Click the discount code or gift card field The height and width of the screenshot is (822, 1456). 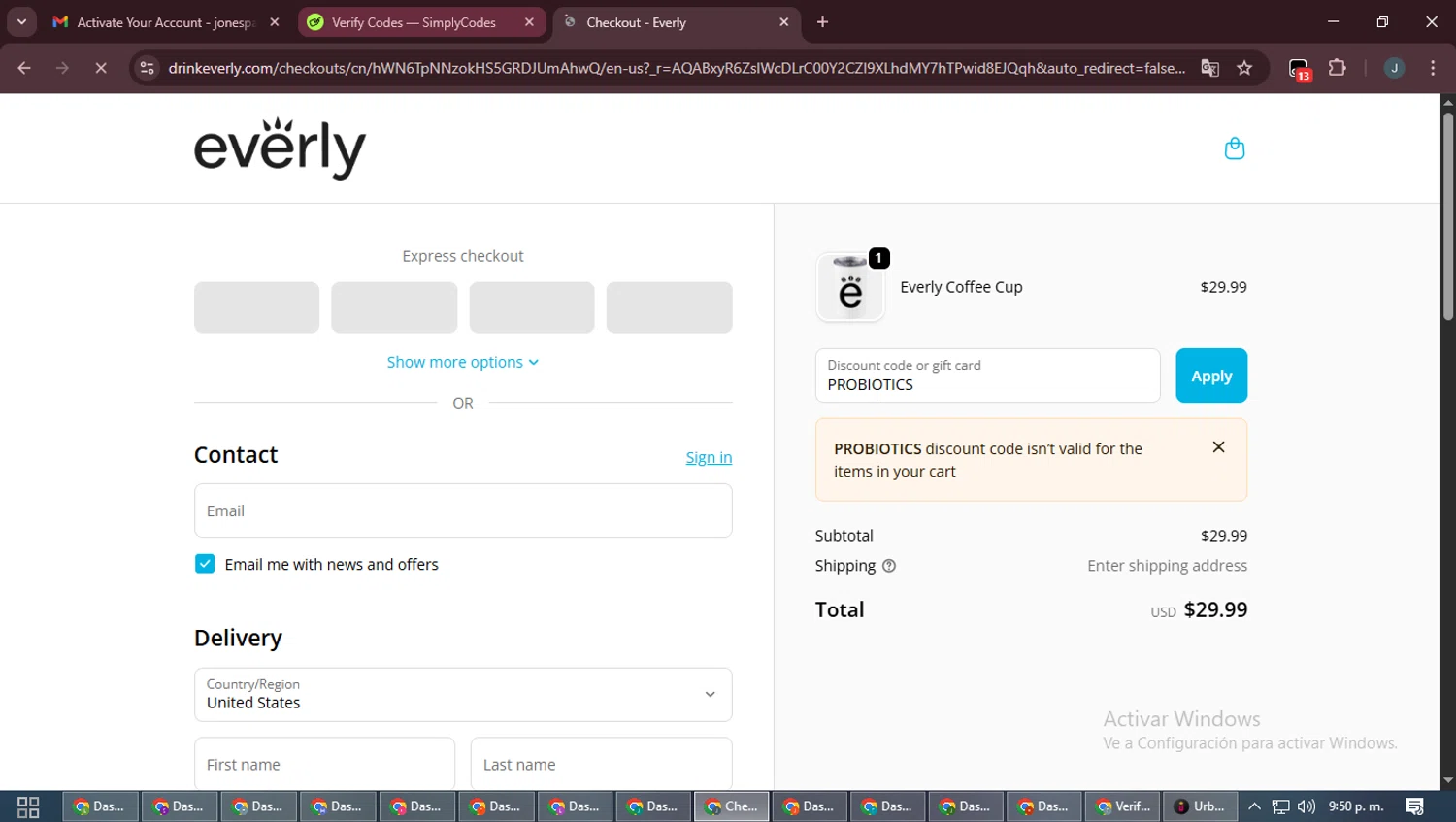987,376
